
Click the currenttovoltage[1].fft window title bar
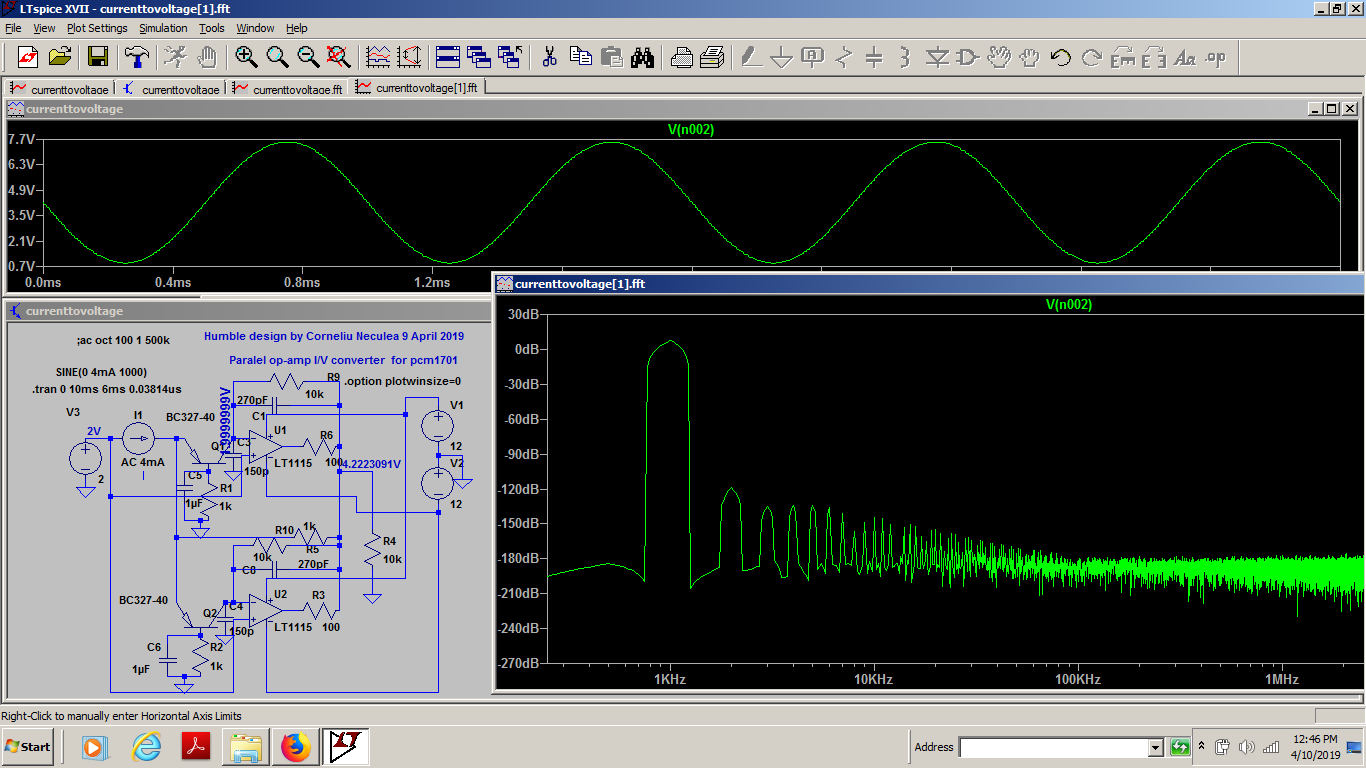tap(930, 283)
